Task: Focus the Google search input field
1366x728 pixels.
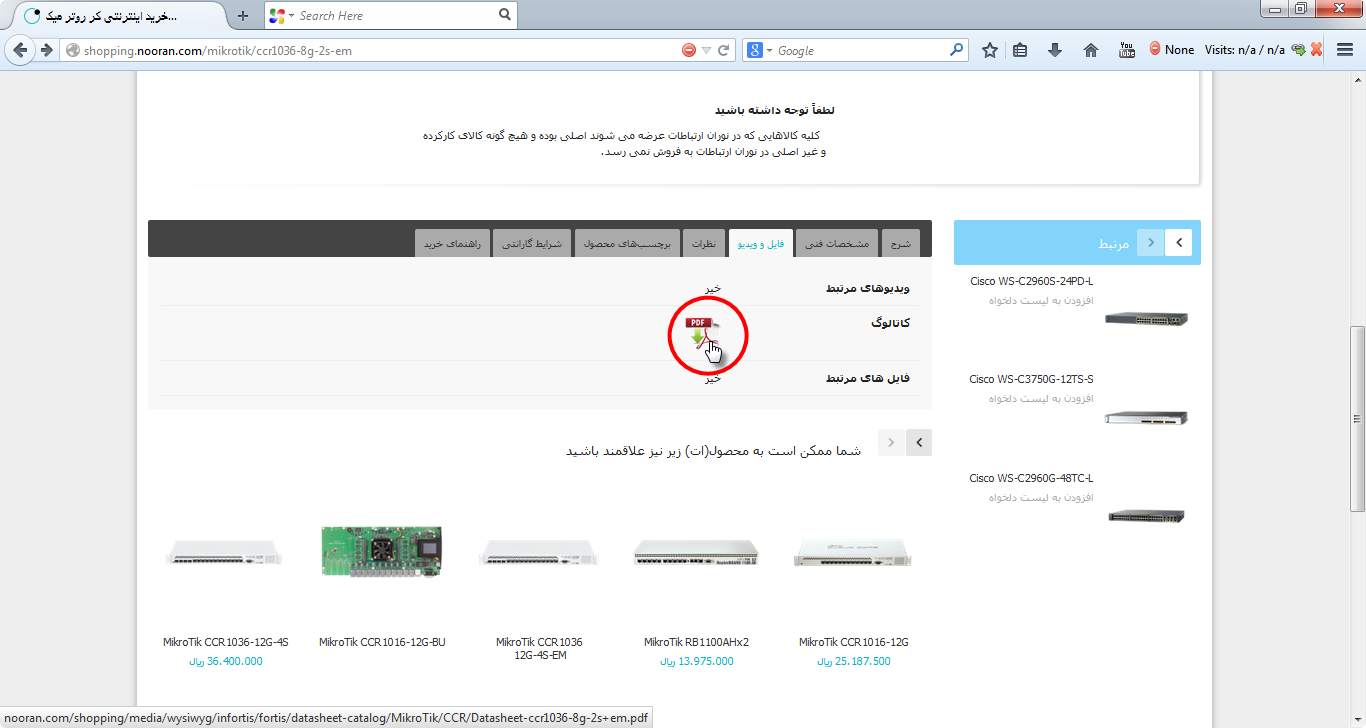Action: coord(860,50)
